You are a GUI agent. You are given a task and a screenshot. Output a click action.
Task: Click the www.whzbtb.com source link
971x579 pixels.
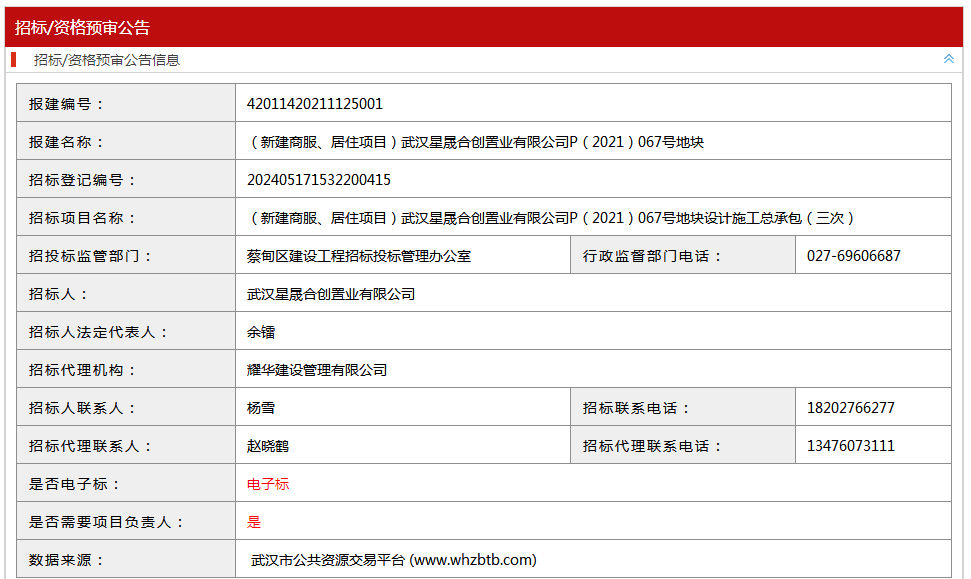473,560
